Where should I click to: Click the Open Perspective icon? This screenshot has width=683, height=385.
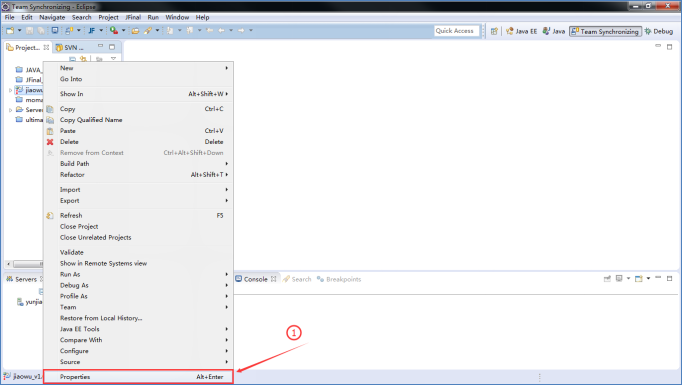(494, 31)
